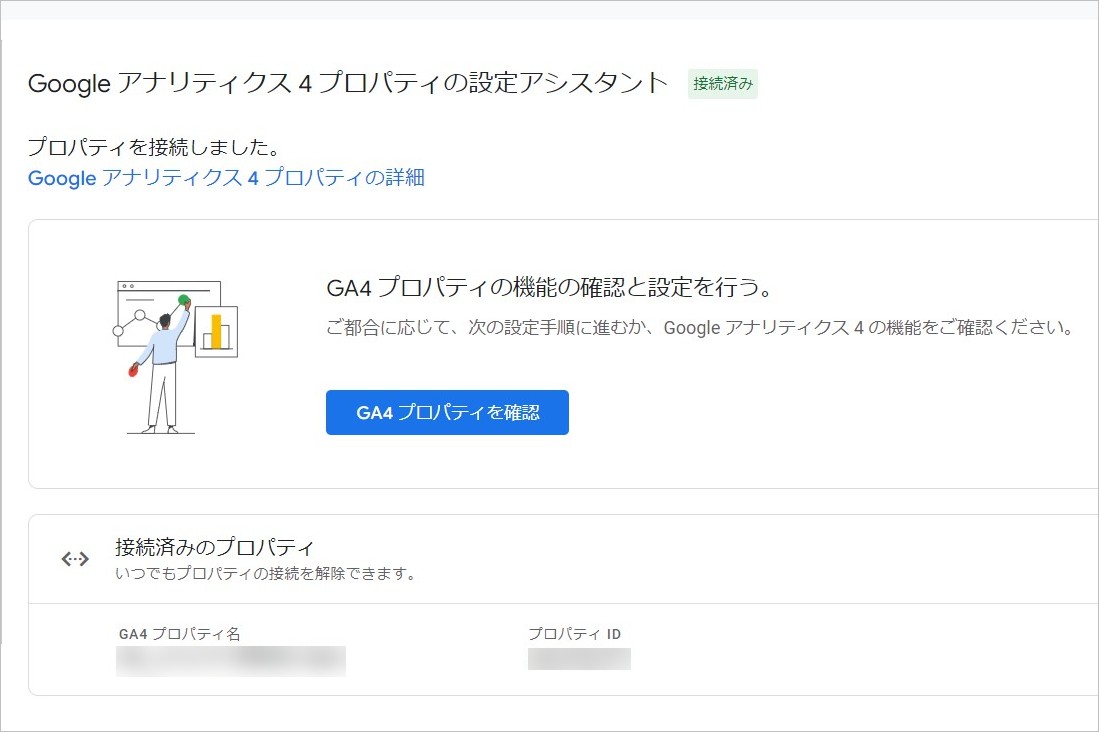The image size is (1099, 732).
Task: Click the GA4 プロパティを確認 button
Action: [447, 412]
